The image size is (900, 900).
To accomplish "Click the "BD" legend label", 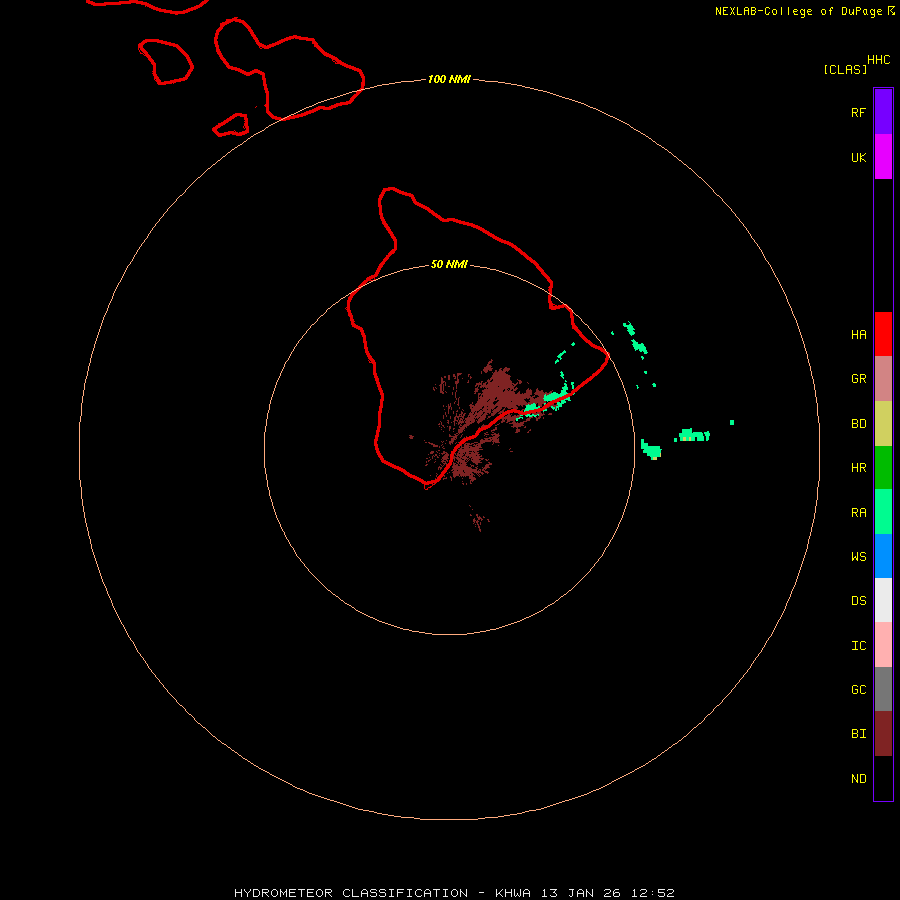I will point(858,424).
